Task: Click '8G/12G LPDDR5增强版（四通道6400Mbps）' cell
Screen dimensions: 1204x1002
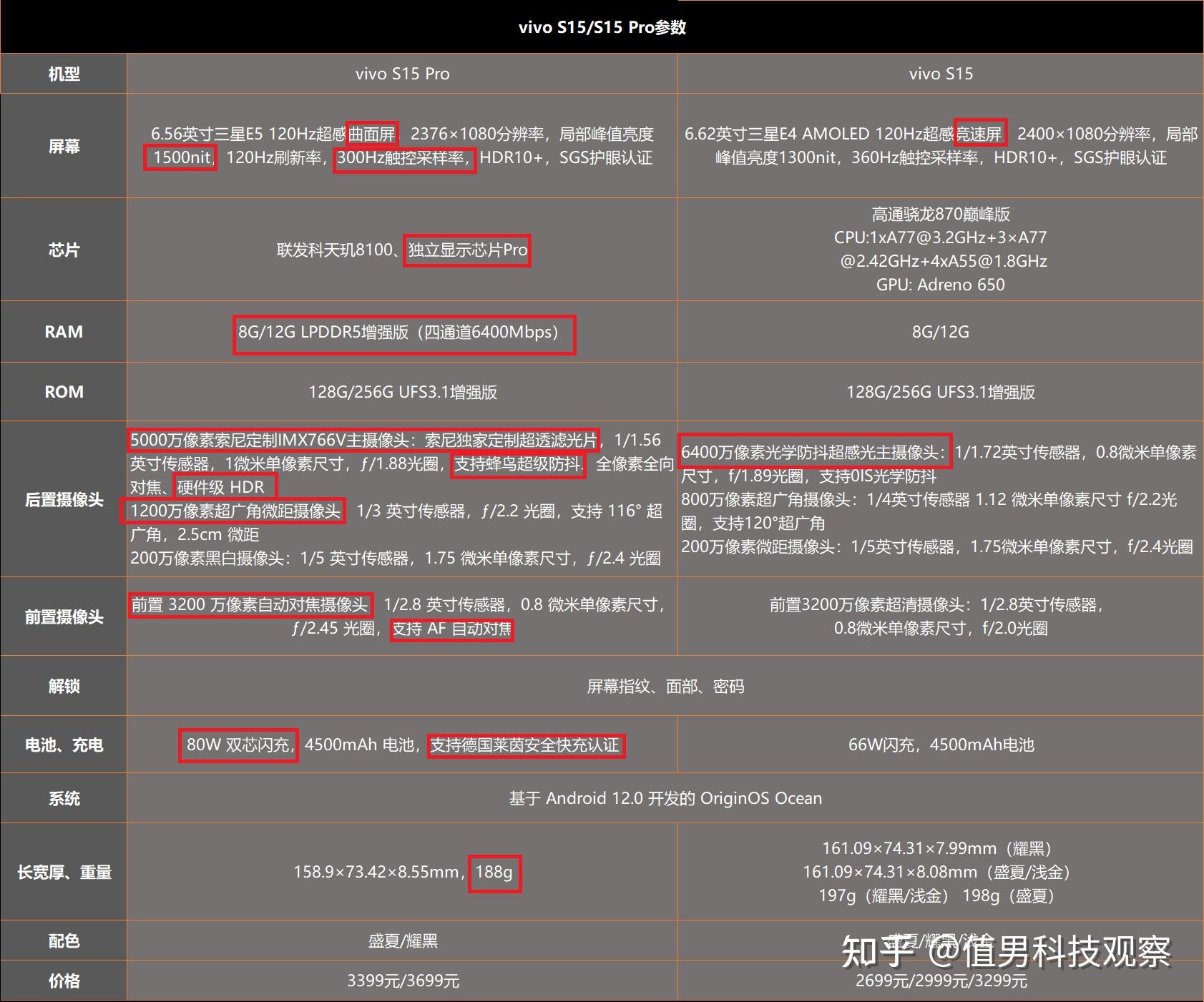Action: coord(403,332)
